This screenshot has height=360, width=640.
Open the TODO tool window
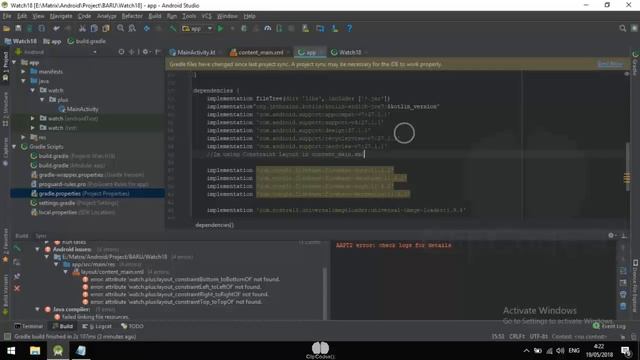pos(132,326)
